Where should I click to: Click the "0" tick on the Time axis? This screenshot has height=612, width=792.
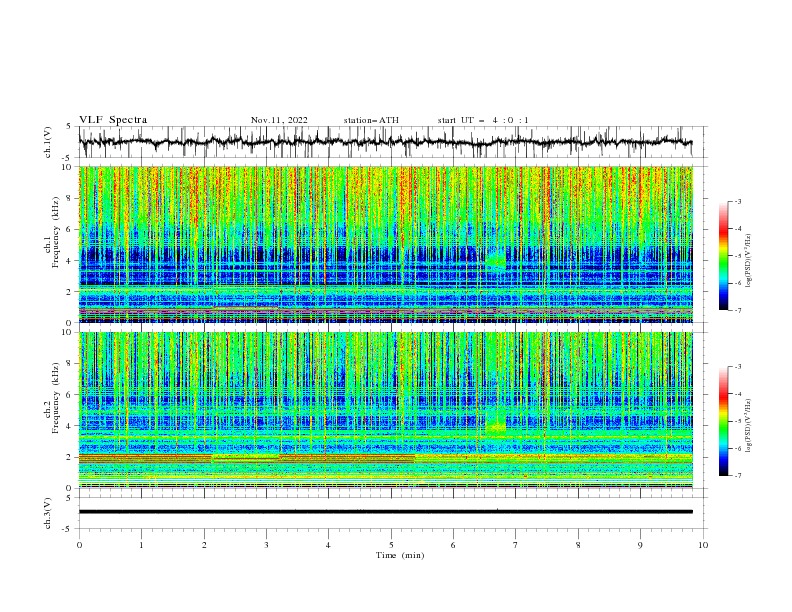pyautogui.click(x=79, y=545)
